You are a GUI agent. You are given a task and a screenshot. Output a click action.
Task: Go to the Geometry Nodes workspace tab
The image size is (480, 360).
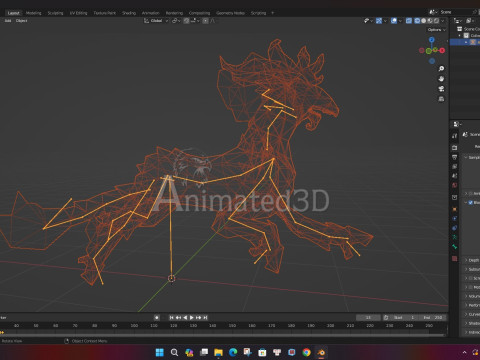230,13
